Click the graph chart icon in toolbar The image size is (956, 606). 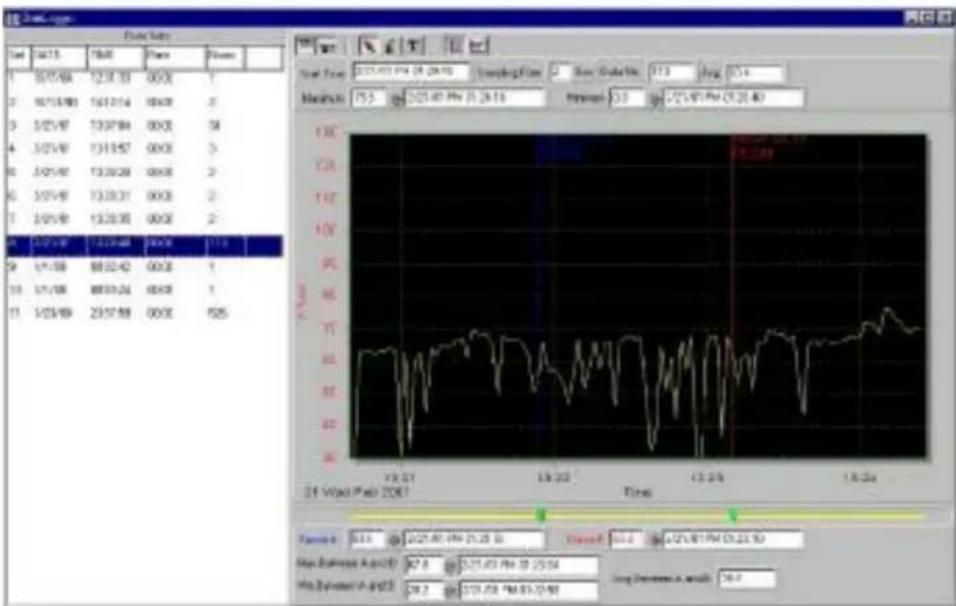[x=479, y=46]
